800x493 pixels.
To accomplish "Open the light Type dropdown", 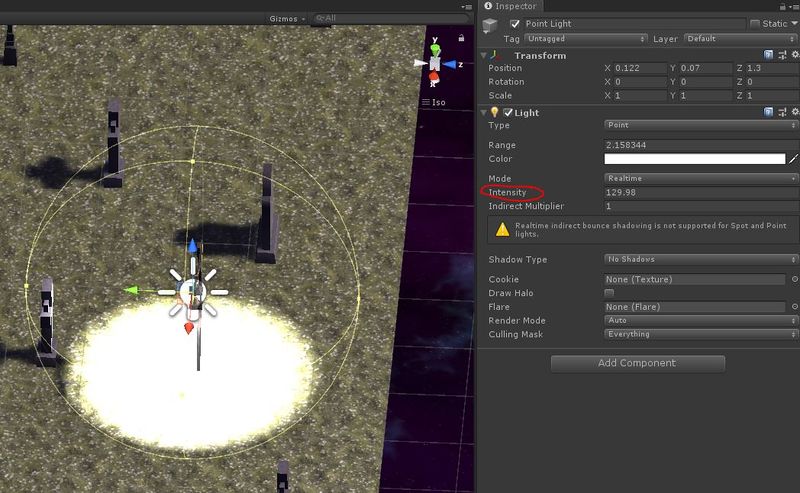I will pyautogui.click(x=701, y=125).
